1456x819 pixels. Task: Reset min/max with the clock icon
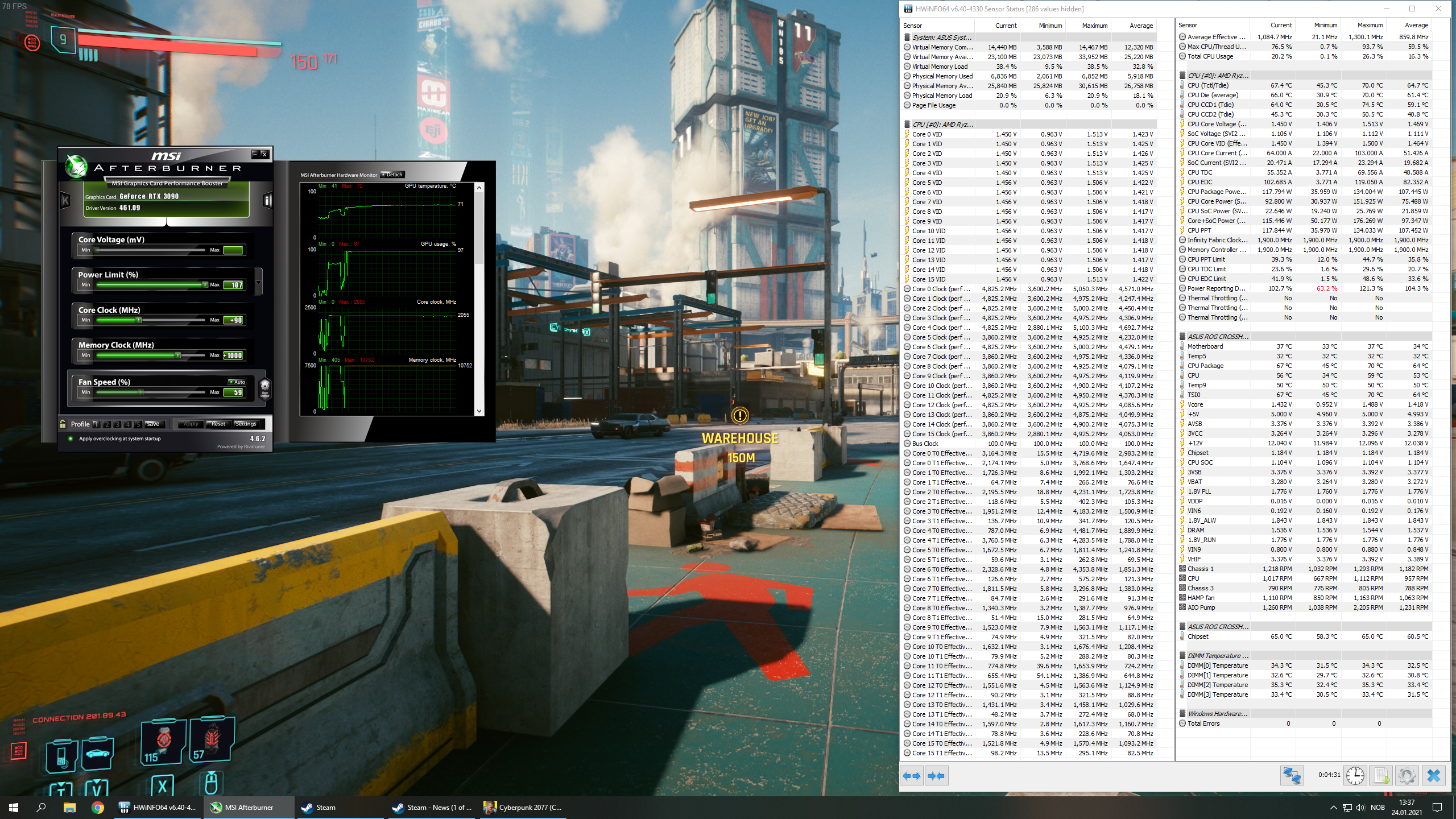[1355, 776]
